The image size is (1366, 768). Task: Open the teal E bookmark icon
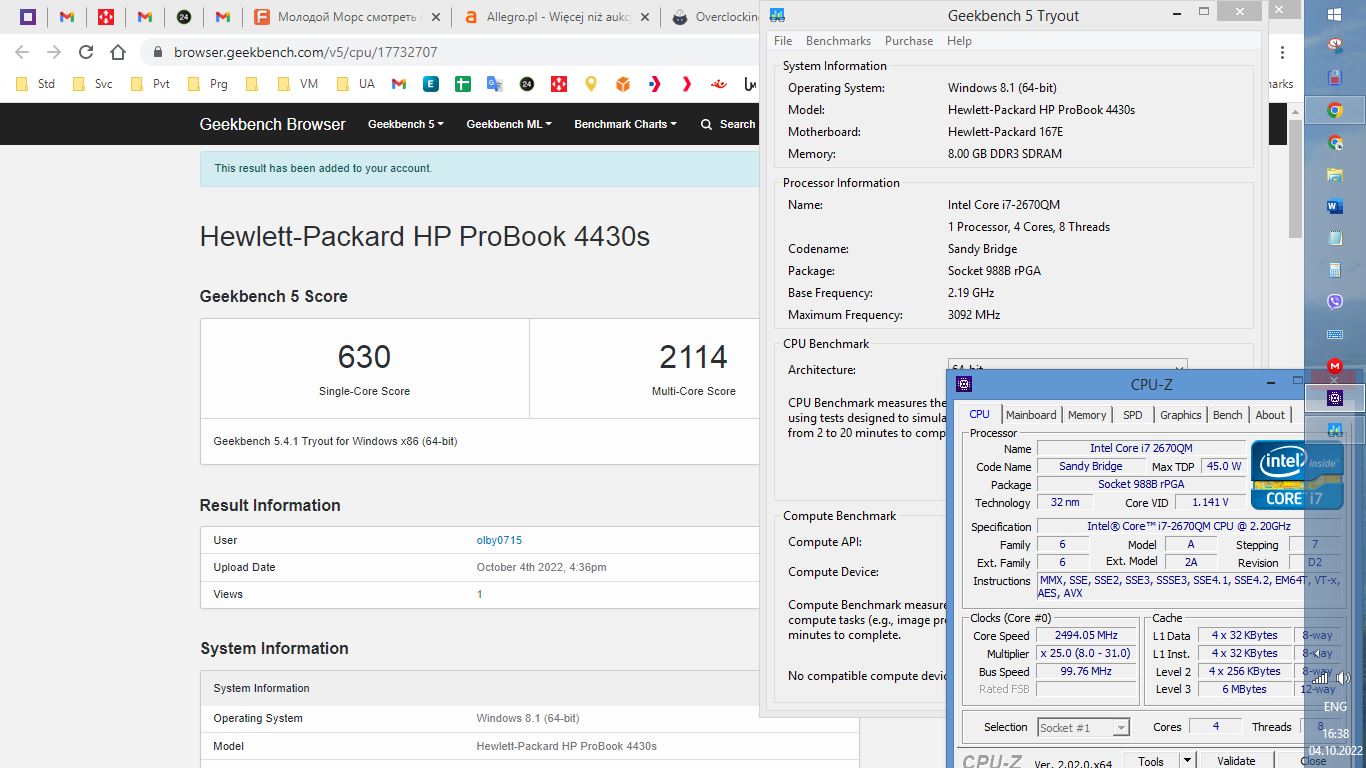click(431, 84)
